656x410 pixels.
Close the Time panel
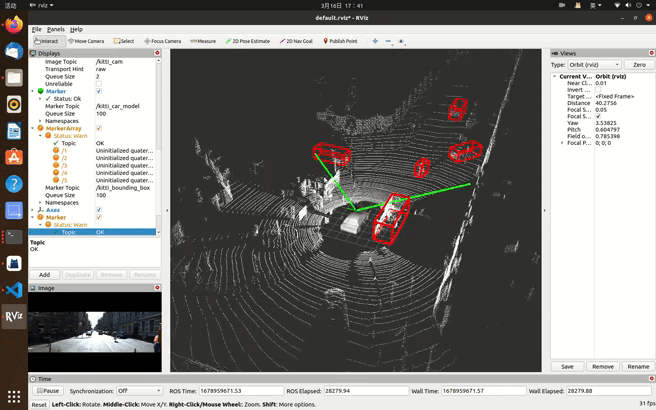(x=651, y=378)
